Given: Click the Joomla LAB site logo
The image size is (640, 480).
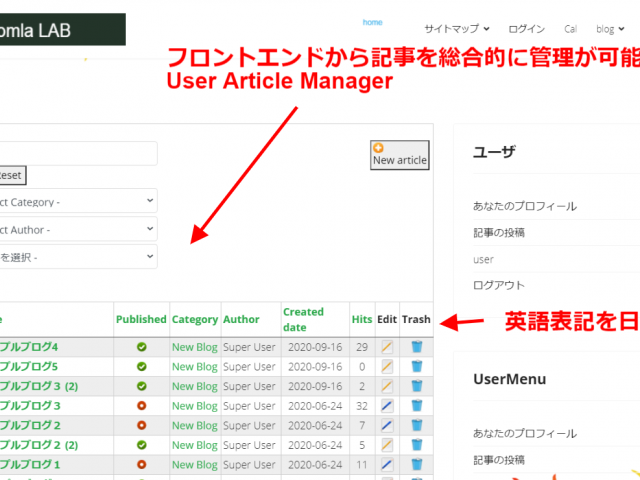Looking at the screenshot, I should point(63,29).
